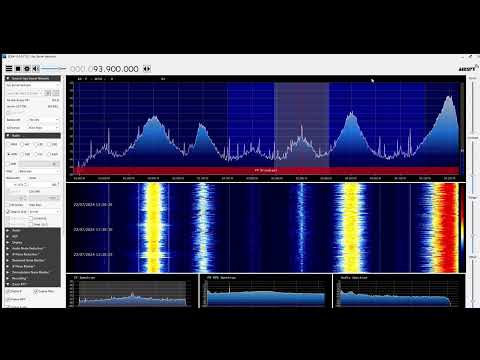Stop the radio with the stop button
Viewport: 480px width, 360px height.
click(x=18, y=69)
